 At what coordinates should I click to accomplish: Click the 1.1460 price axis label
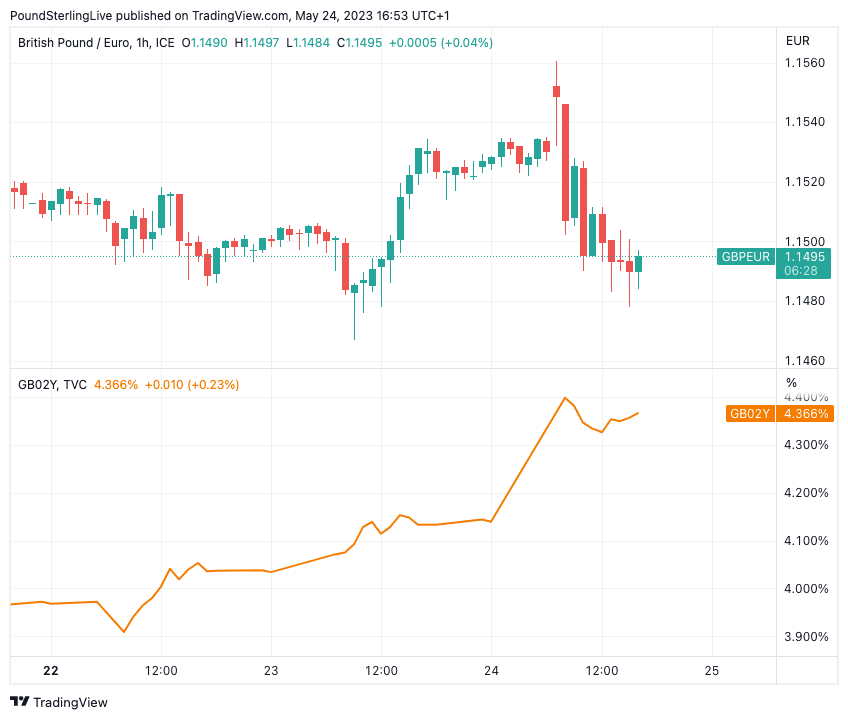pyautogui.click(x=804, y=360)
